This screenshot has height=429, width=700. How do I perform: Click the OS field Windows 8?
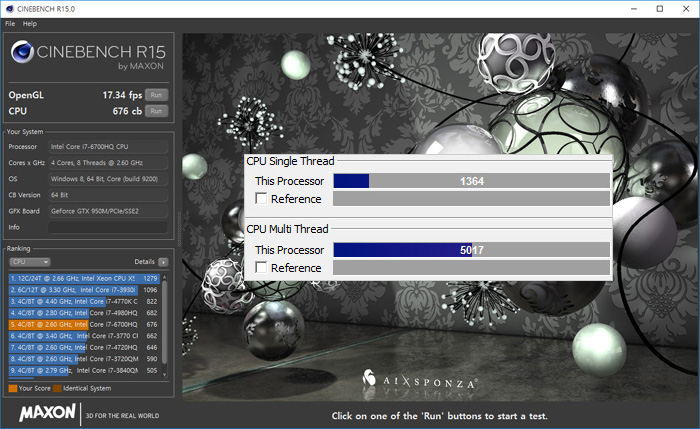coord(108,179)
